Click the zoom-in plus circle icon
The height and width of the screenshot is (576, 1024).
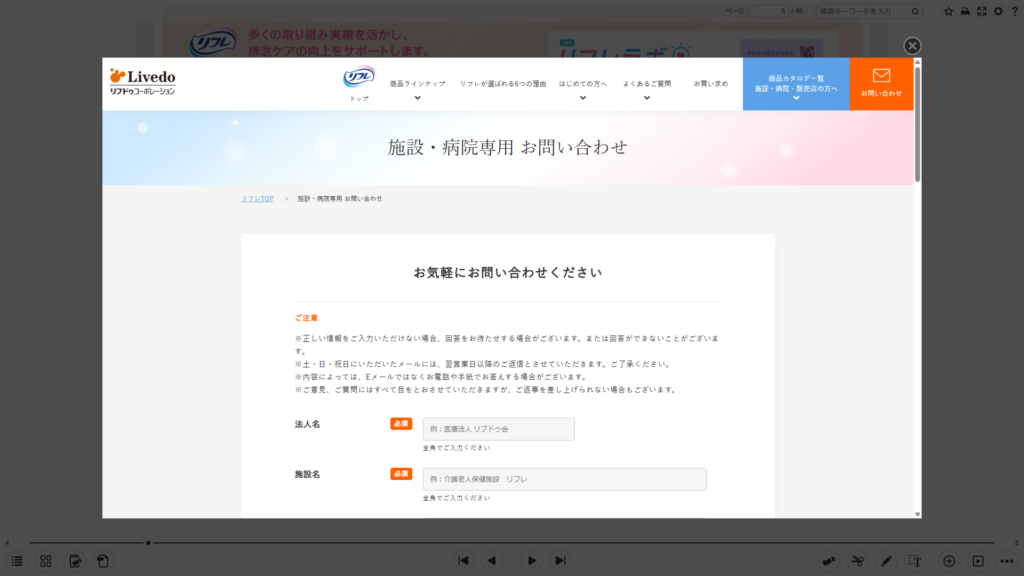pos(949,561)
